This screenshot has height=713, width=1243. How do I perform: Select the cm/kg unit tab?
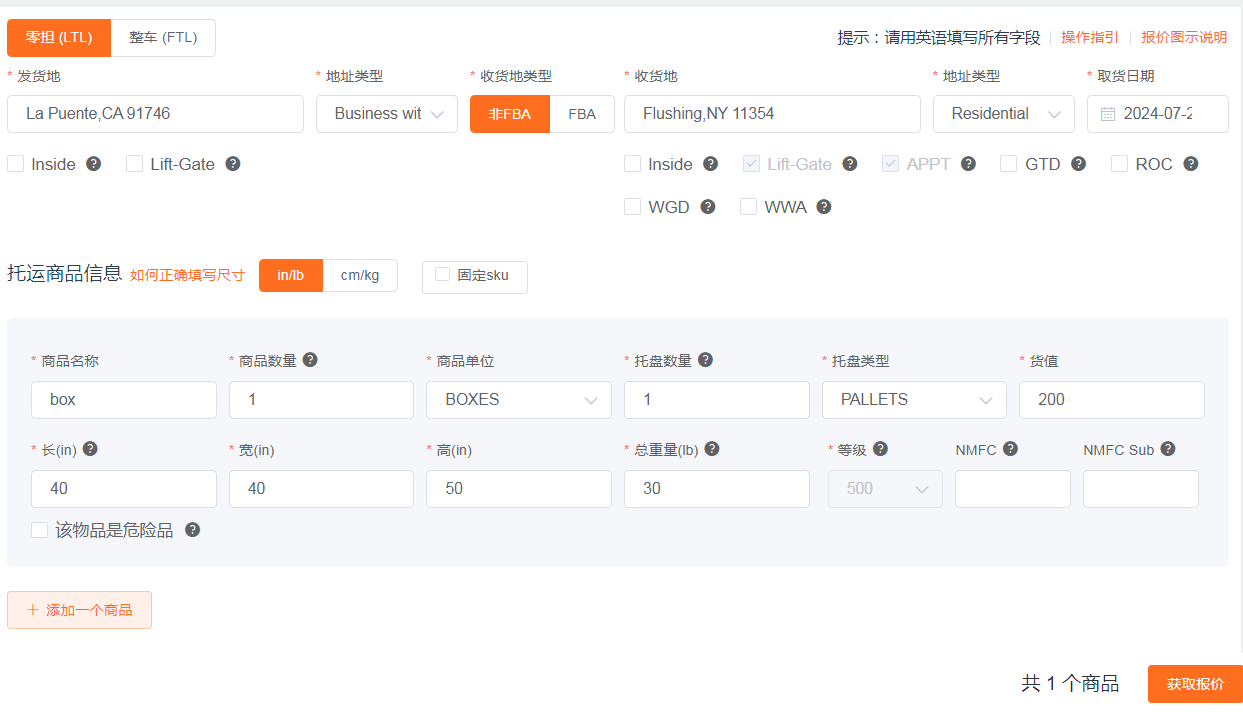pyautogui.click(x=360, y=276)
